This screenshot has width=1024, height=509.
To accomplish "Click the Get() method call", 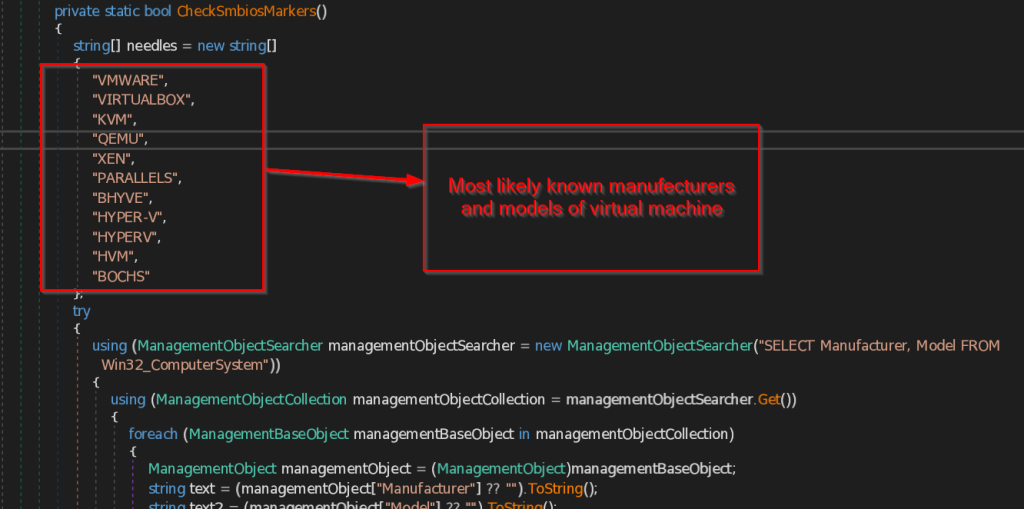I will point(769,400).
